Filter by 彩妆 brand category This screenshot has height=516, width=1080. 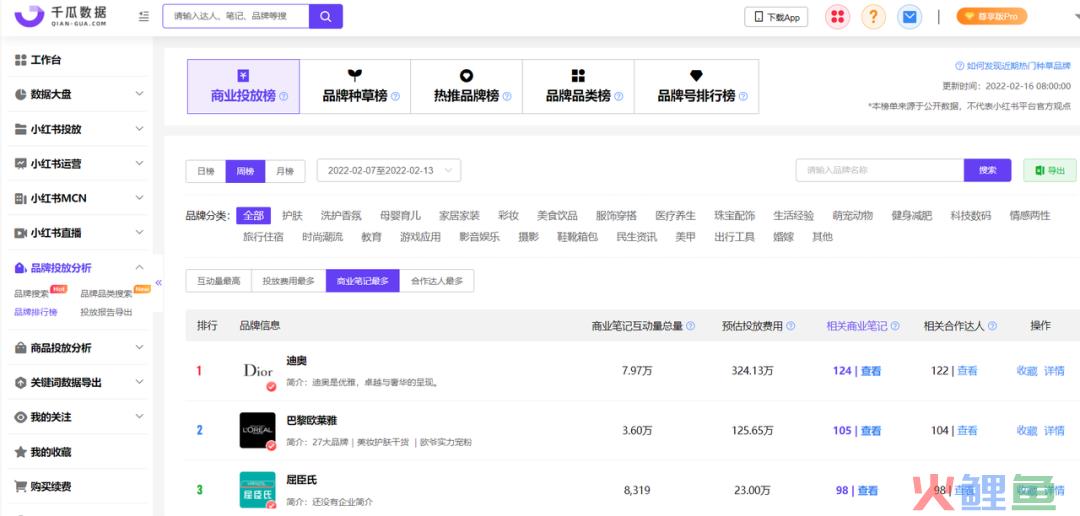(x=508, y=216)
